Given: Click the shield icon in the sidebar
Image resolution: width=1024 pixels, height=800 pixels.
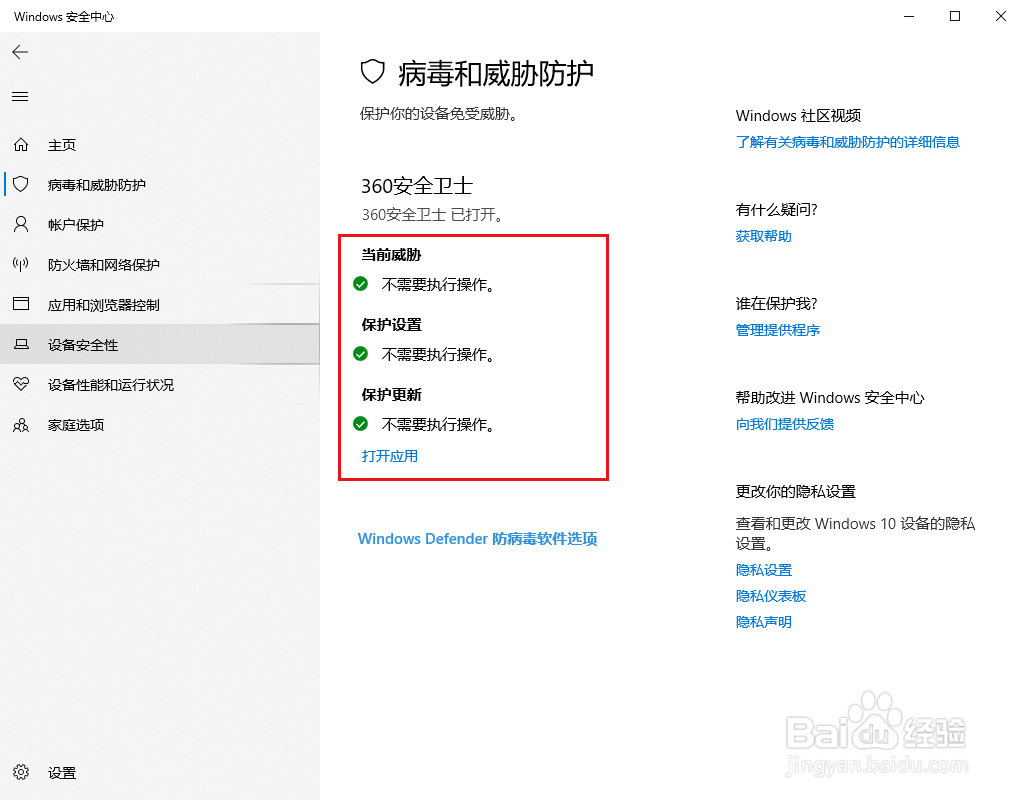Looking at the screenshot, I should (21, 184).
